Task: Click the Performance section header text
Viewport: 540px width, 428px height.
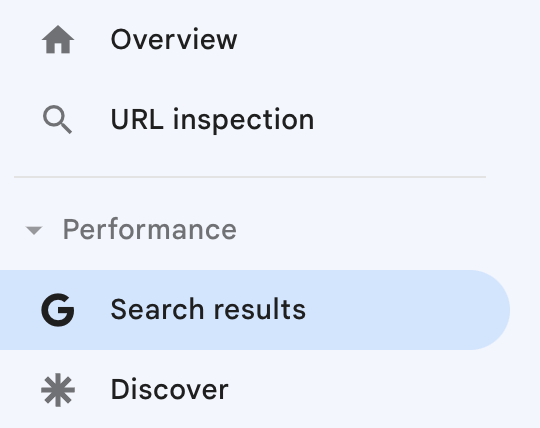Action: [x=149, y=230]
